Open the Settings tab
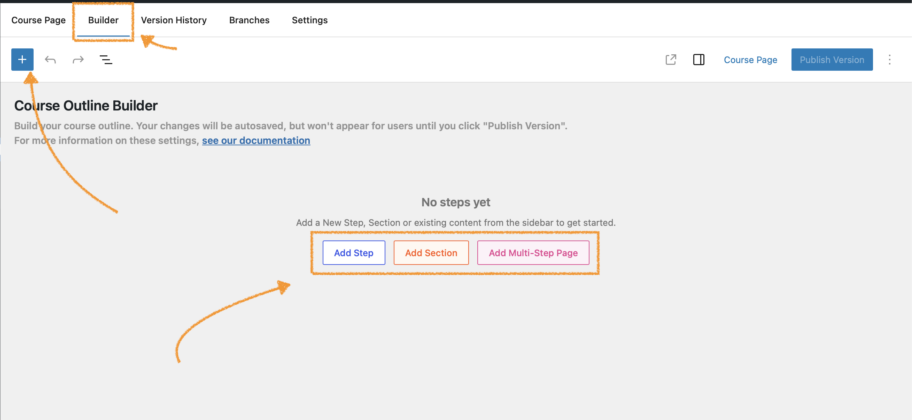Image resolution: width=912 pixels, height=420 pixels. [x=309, y=20]
